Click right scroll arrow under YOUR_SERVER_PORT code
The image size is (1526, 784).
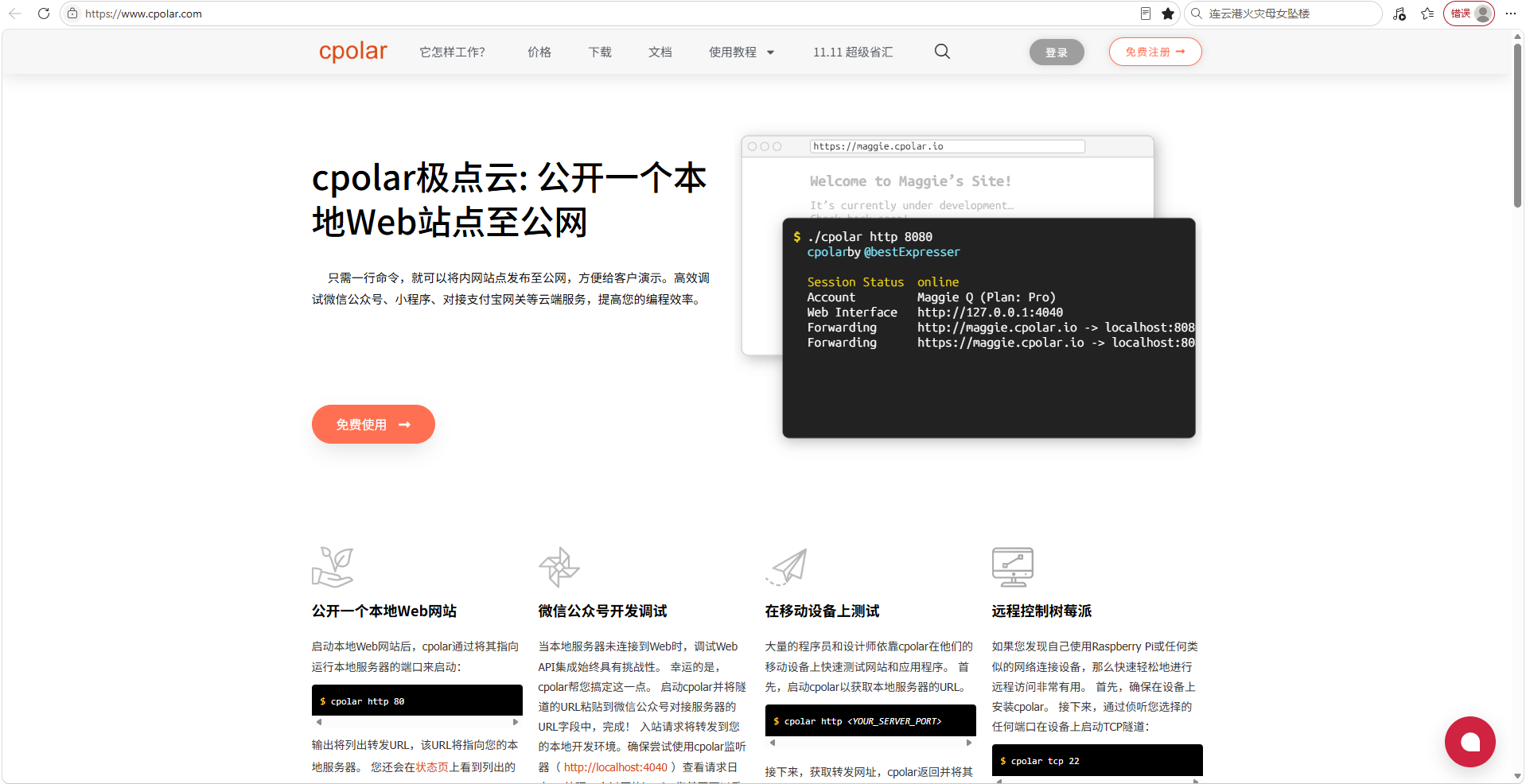click(969, 743)
